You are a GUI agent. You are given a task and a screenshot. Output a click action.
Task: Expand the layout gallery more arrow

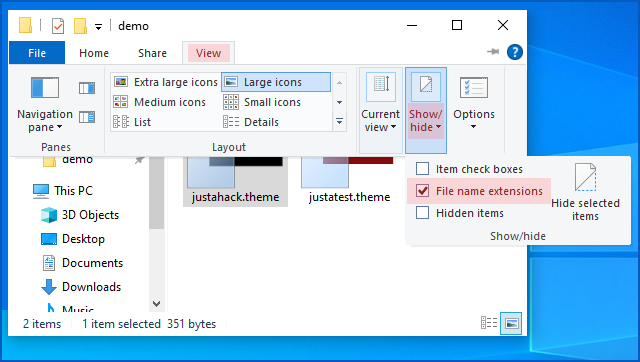click(339, 122)
